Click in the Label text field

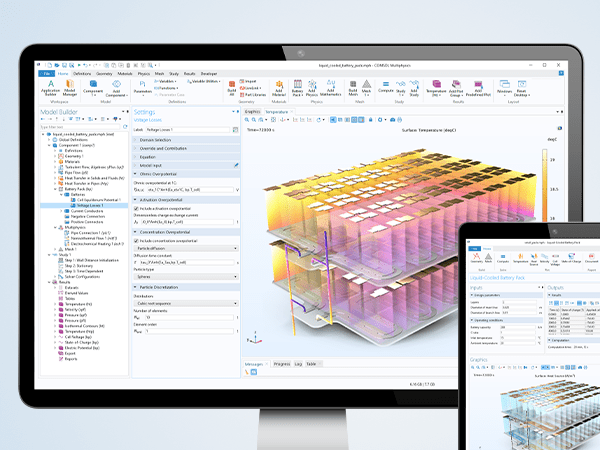188,130
